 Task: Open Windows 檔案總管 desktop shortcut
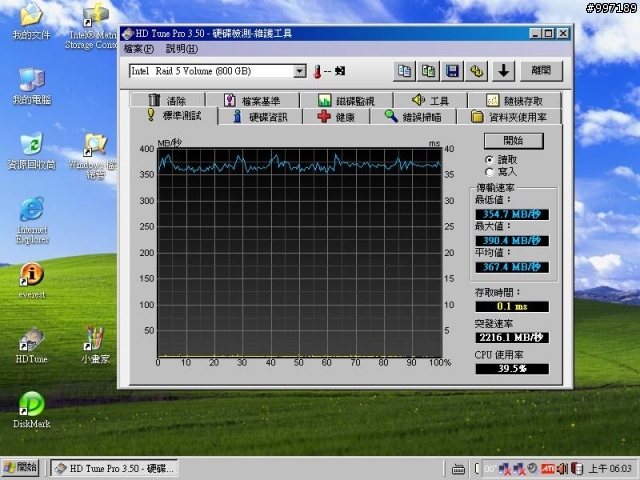click(x=93, y=157)
